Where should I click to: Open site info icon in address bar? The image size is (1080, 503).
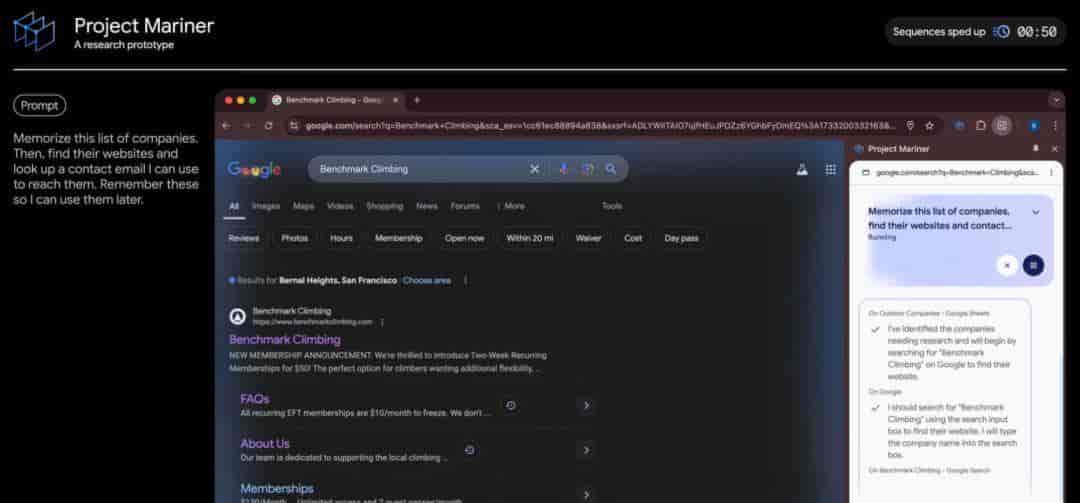294,125
